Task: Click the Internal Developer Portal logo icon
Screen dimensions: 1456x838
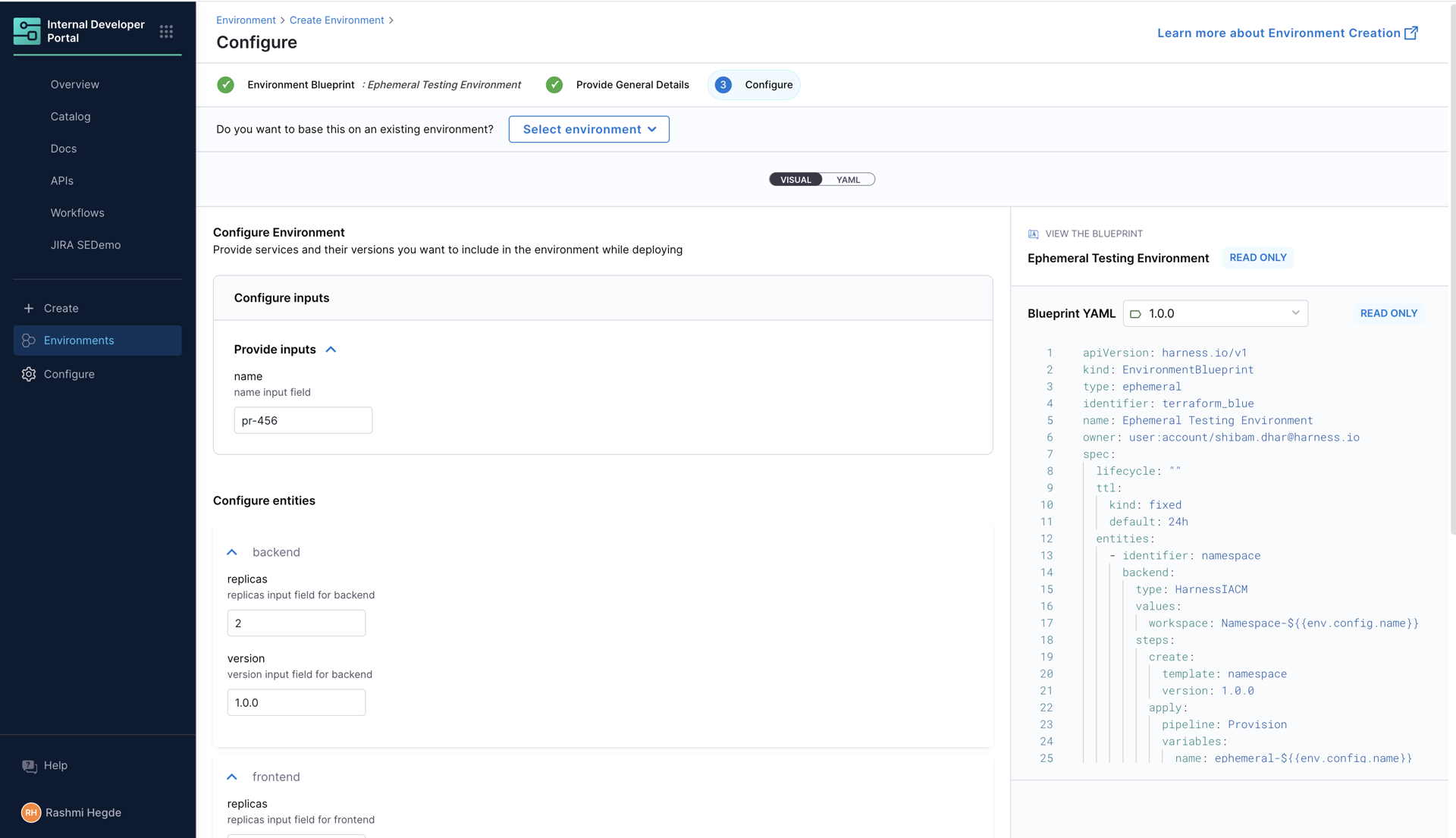Action: (x=27, y=31)
